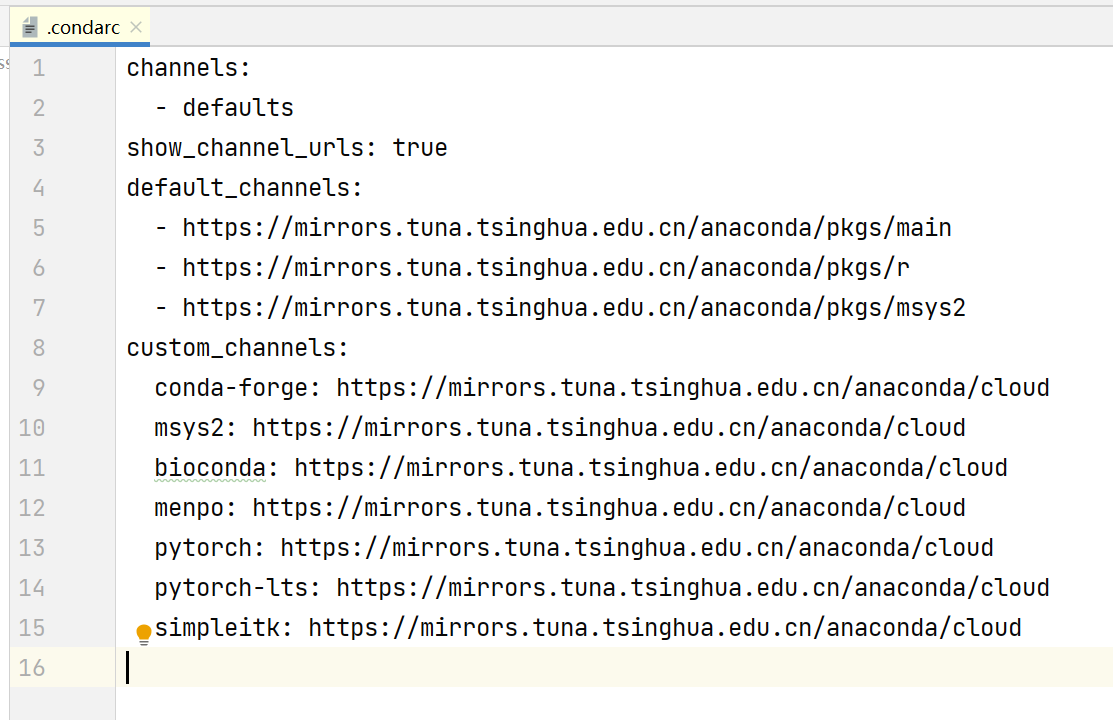Click the custom_channels: key
Screen dimensions: 1113x720
(x=238, y=348)
